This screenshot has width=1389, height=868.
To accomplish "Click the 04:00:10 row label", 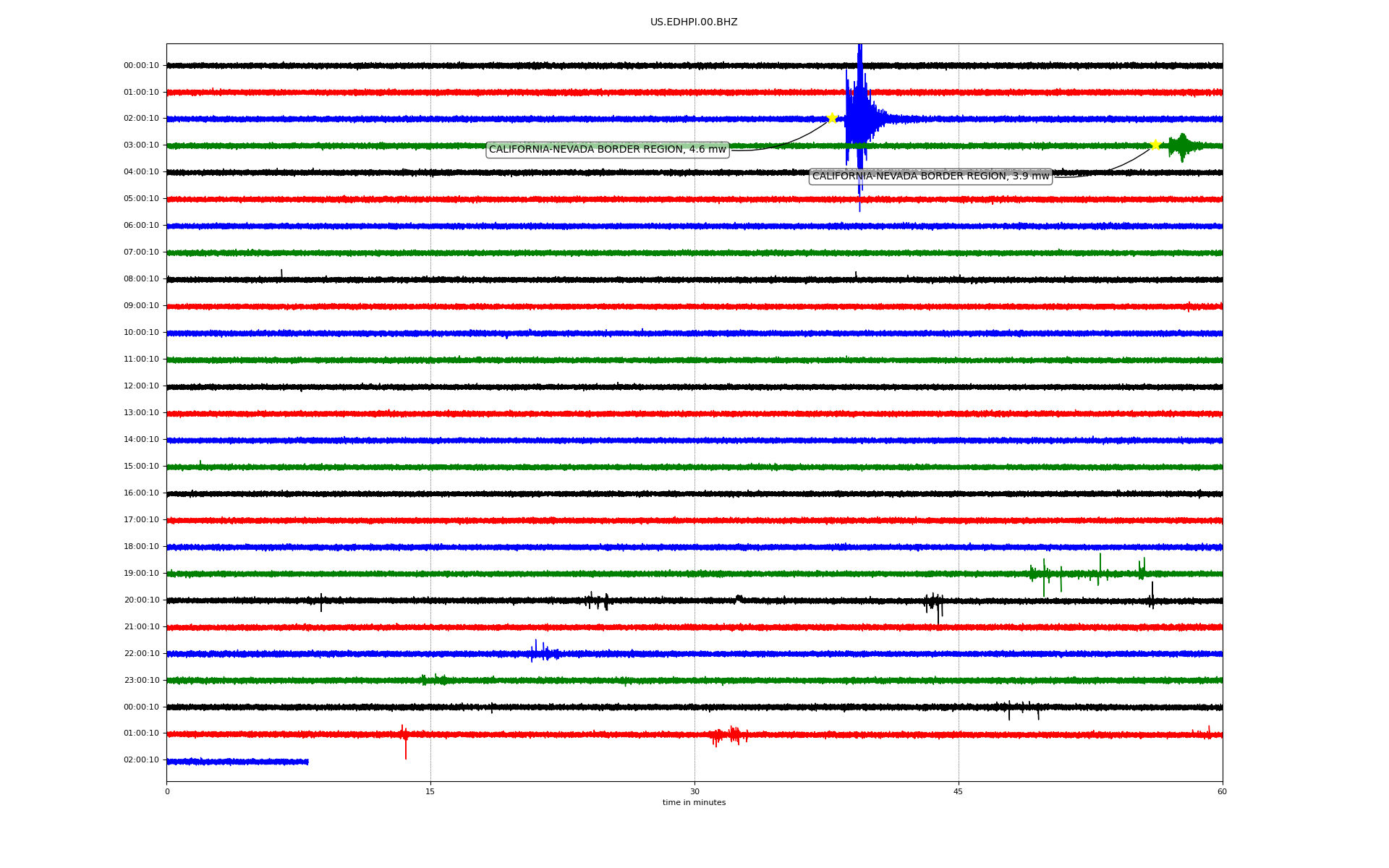I will pos(141,172).
